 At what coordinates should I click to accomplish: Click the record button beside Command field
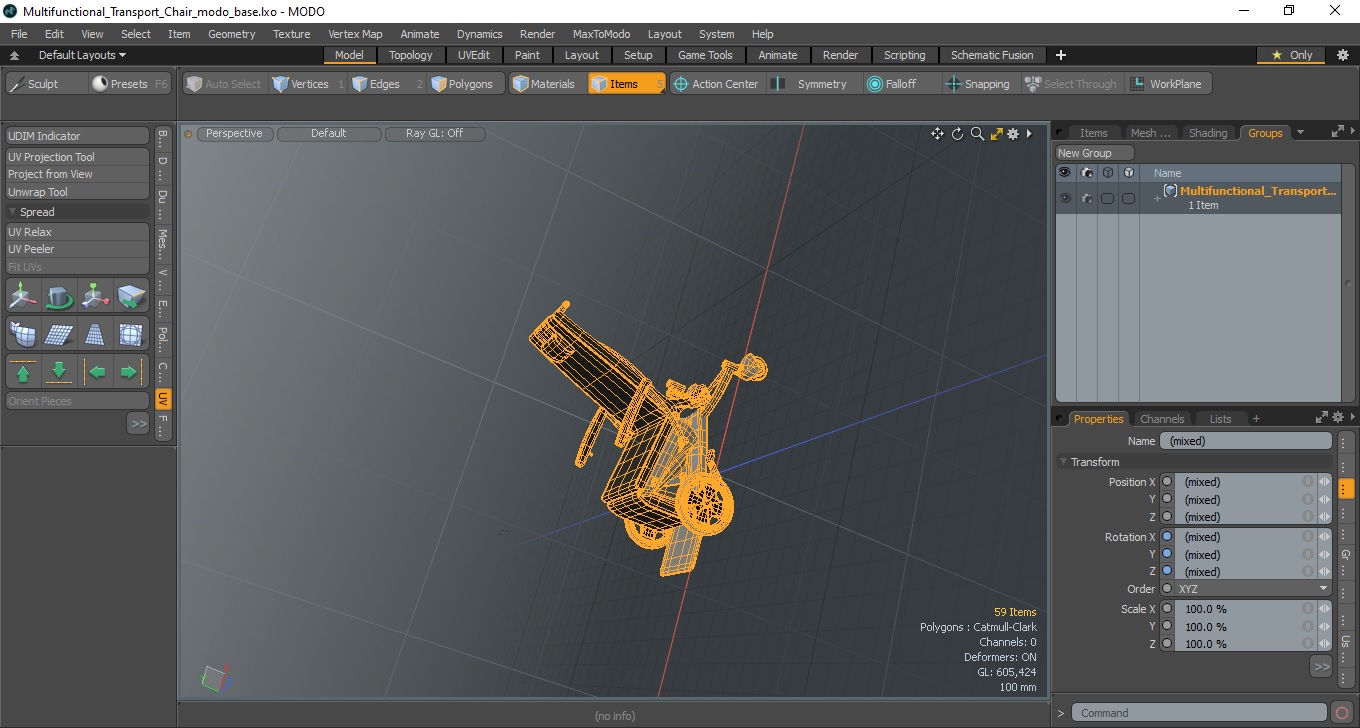(x=1343, y=713)
